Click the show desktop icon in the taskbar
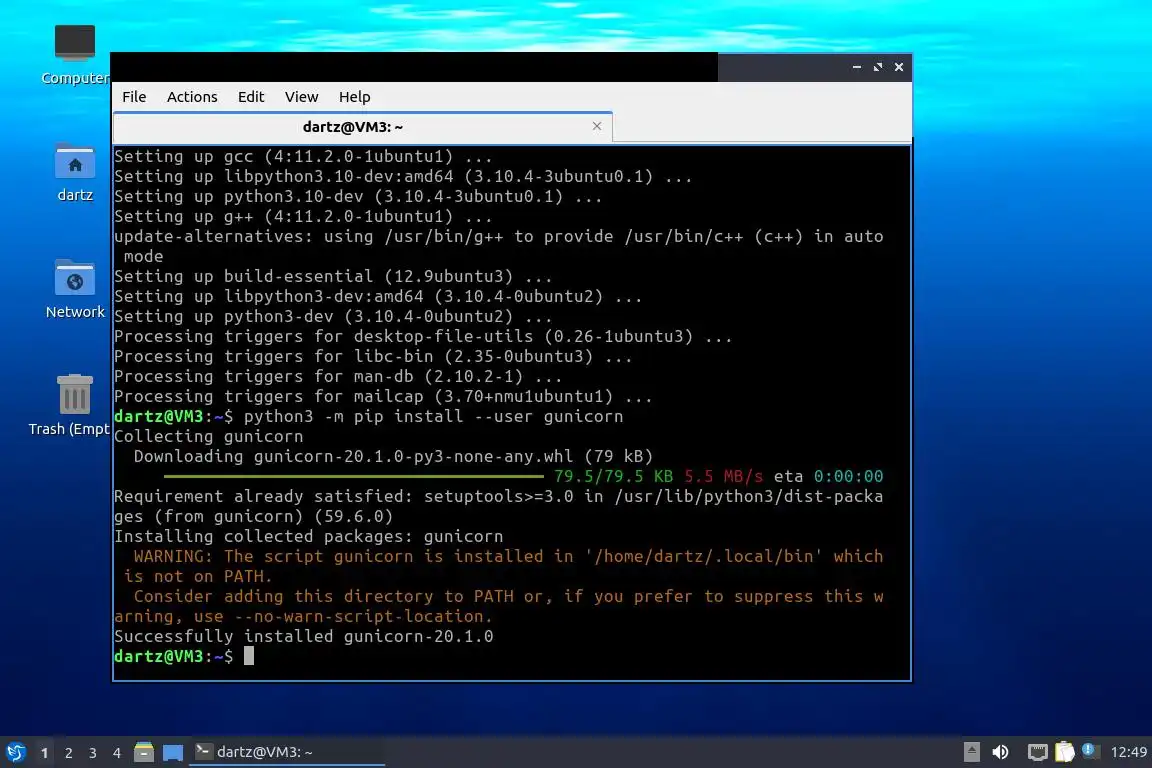 pyautogui.click(x=173, y=752)
